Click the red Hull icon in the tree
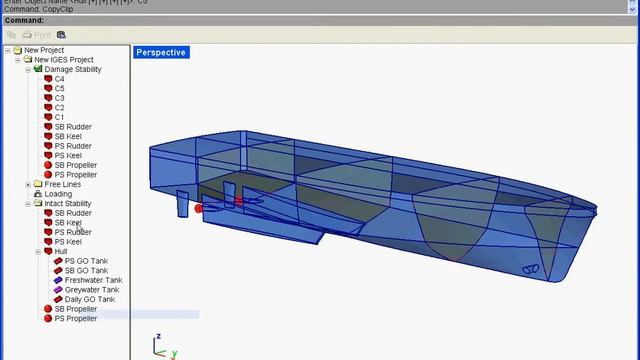Viewport: 640px width, 360px height. 48,251
